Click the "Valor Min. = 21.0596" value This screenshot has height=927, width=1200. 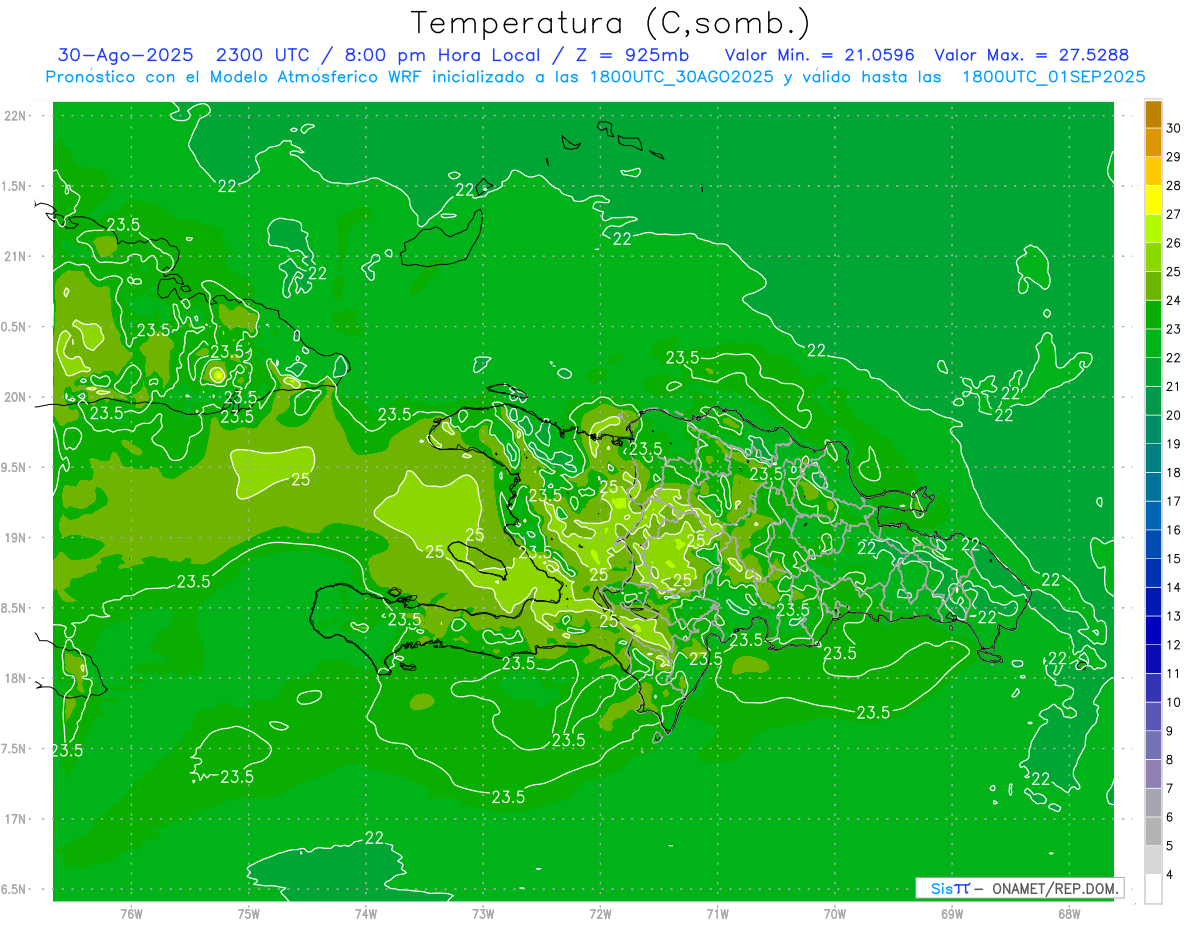819,55
